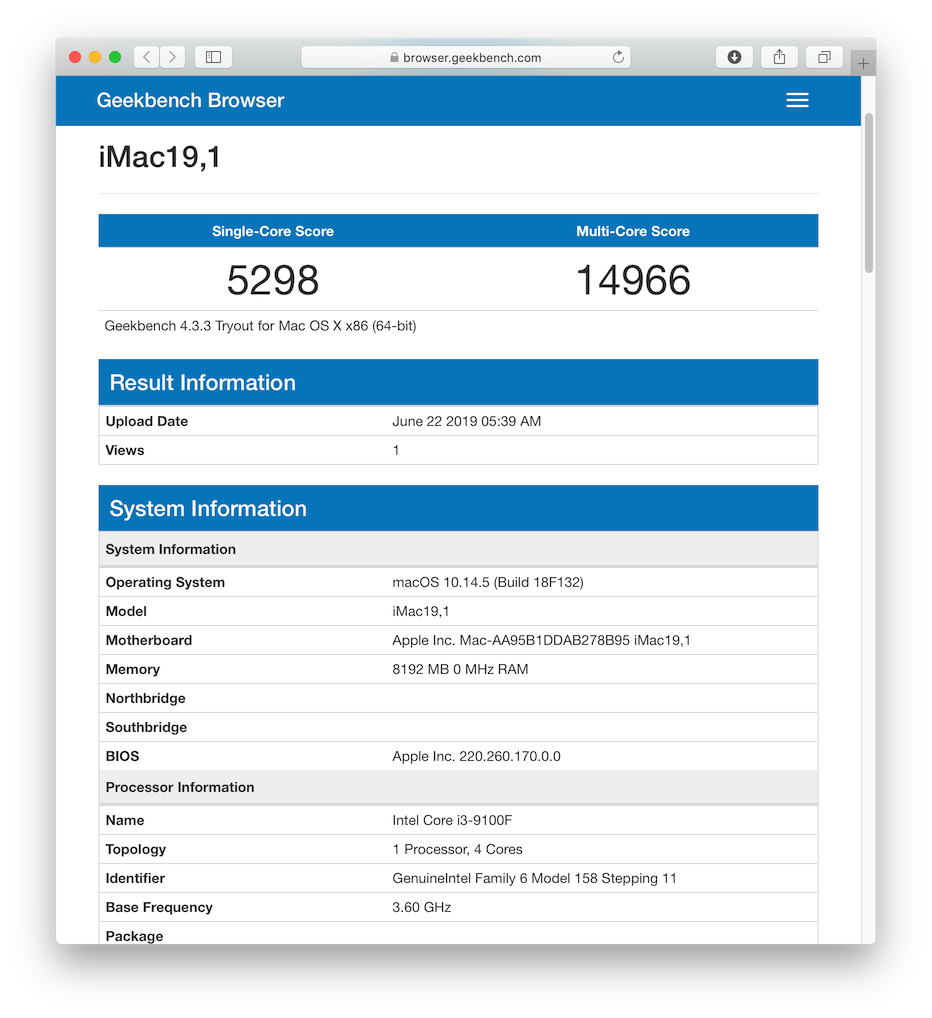Open the Downloads button in the toolbar

point(734,57)
